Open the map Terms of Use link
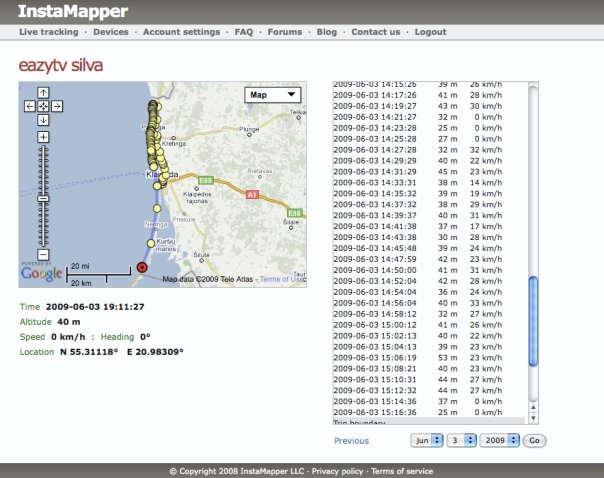604x478 pixels. 283,279
